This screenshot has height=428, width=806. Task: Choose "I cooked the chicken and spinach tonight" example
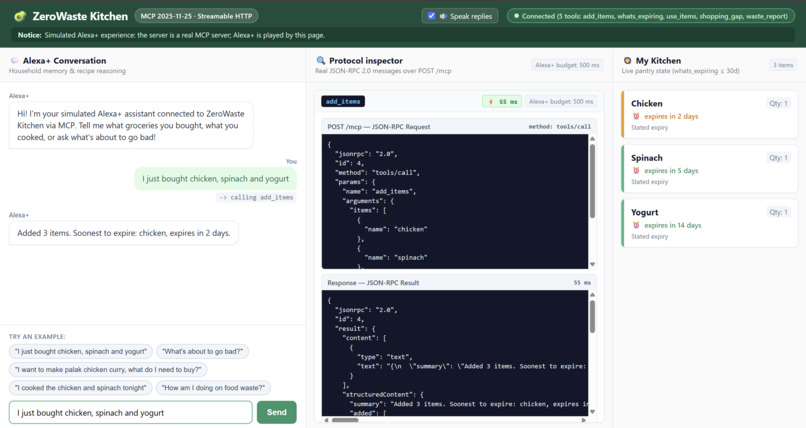coord(81,387)
